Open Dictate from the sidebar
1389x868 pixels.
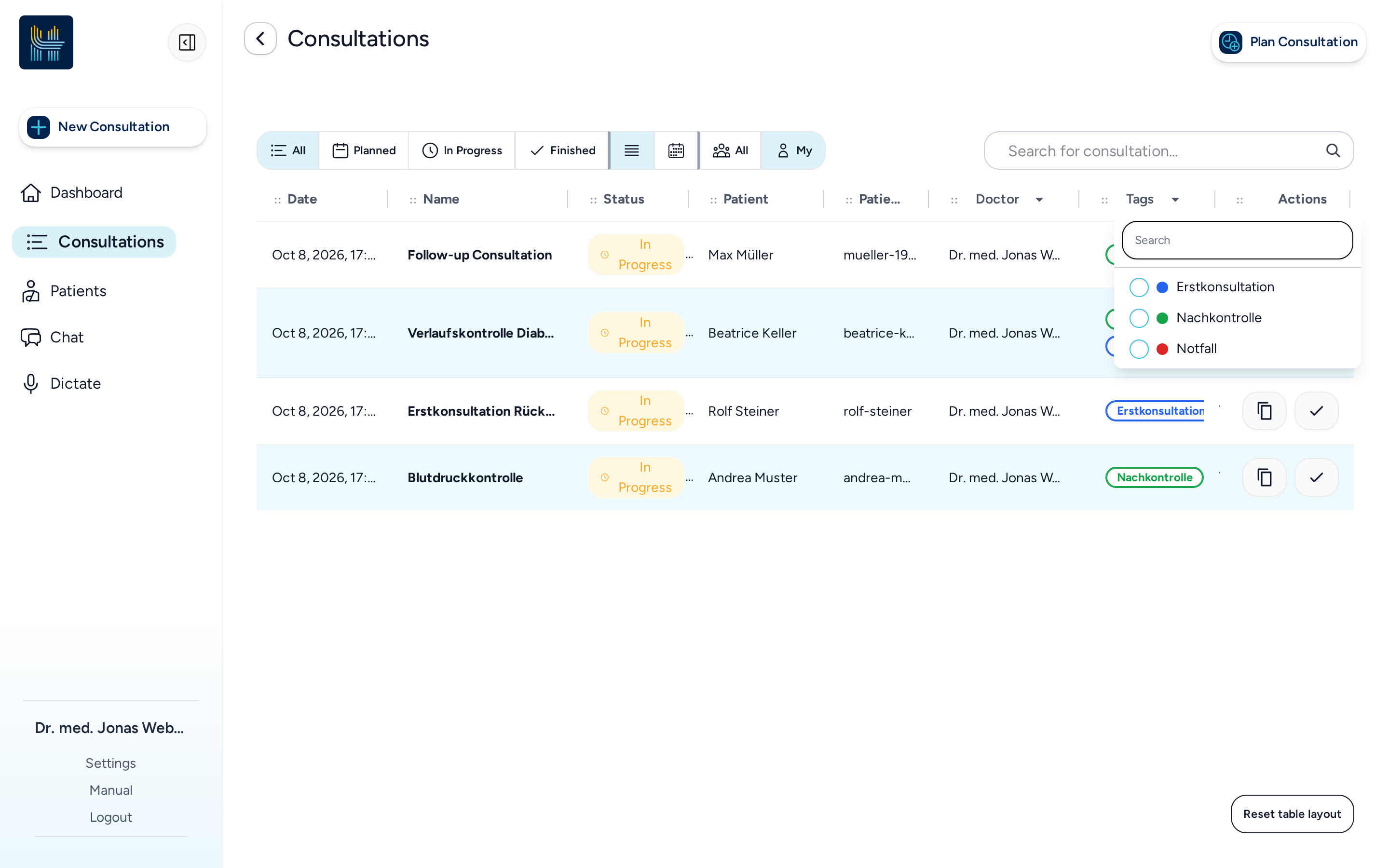click(61, 383)
